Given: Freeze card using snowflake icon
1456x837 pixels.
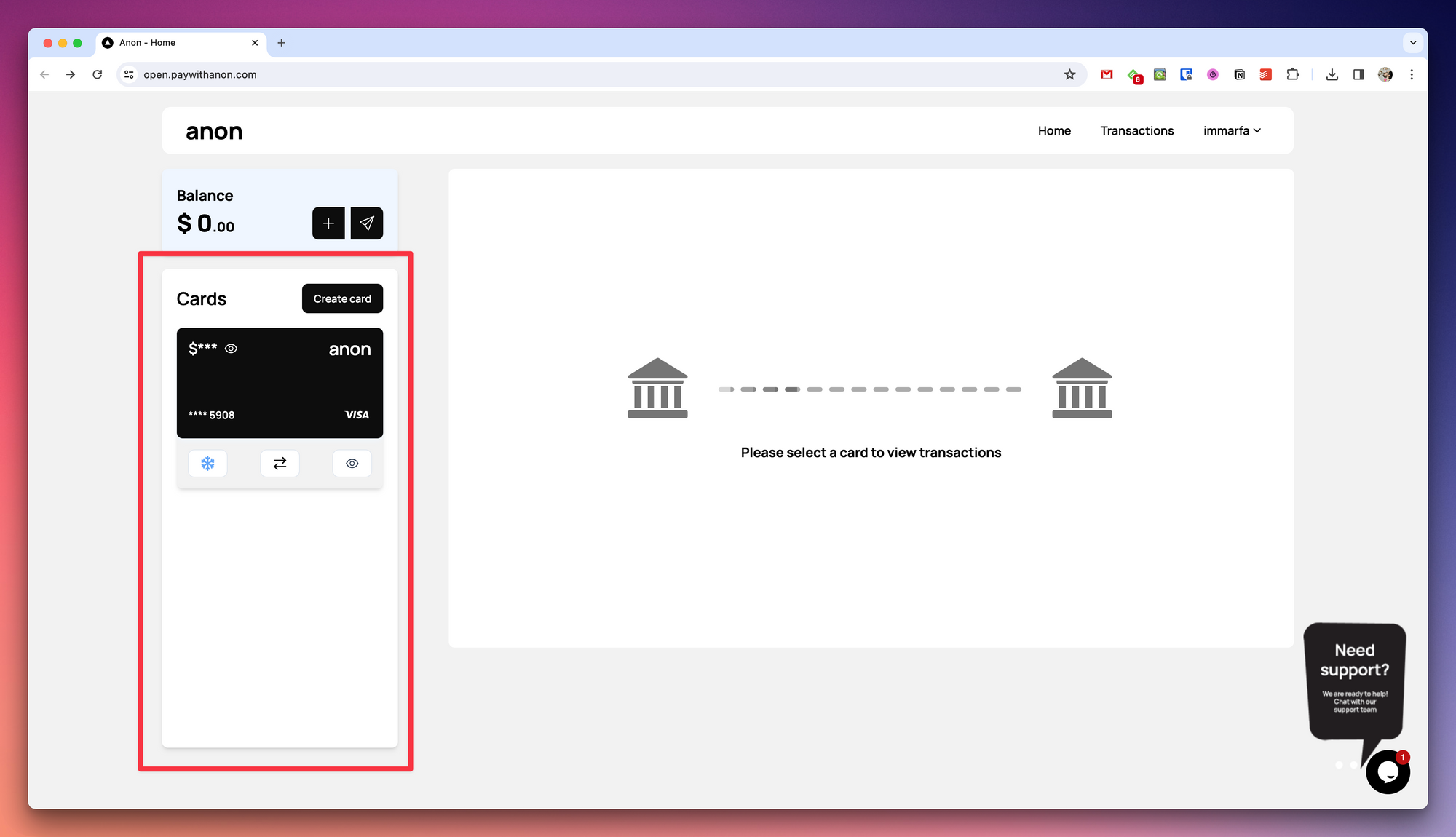Looking at the screenshot, I should tap(207, 464).
